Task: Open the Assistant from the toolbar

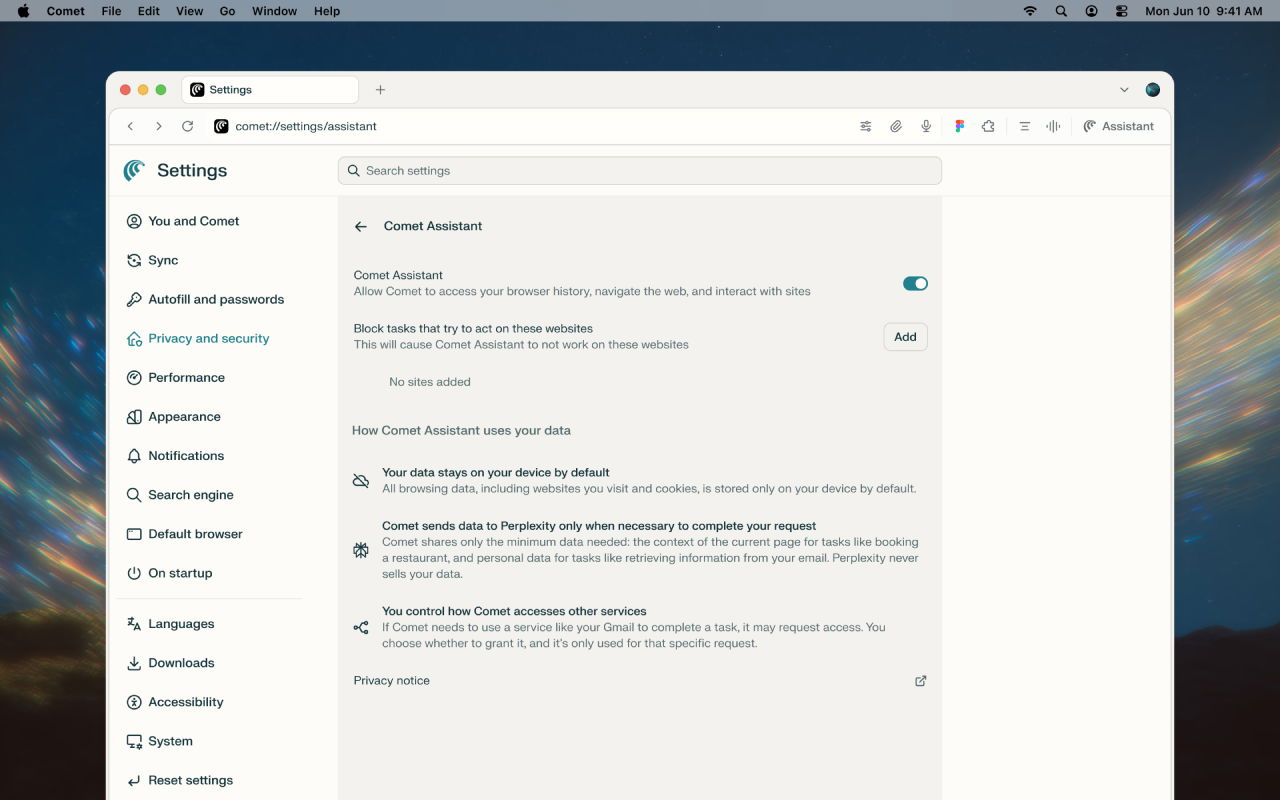Action: pos(1118,126)
